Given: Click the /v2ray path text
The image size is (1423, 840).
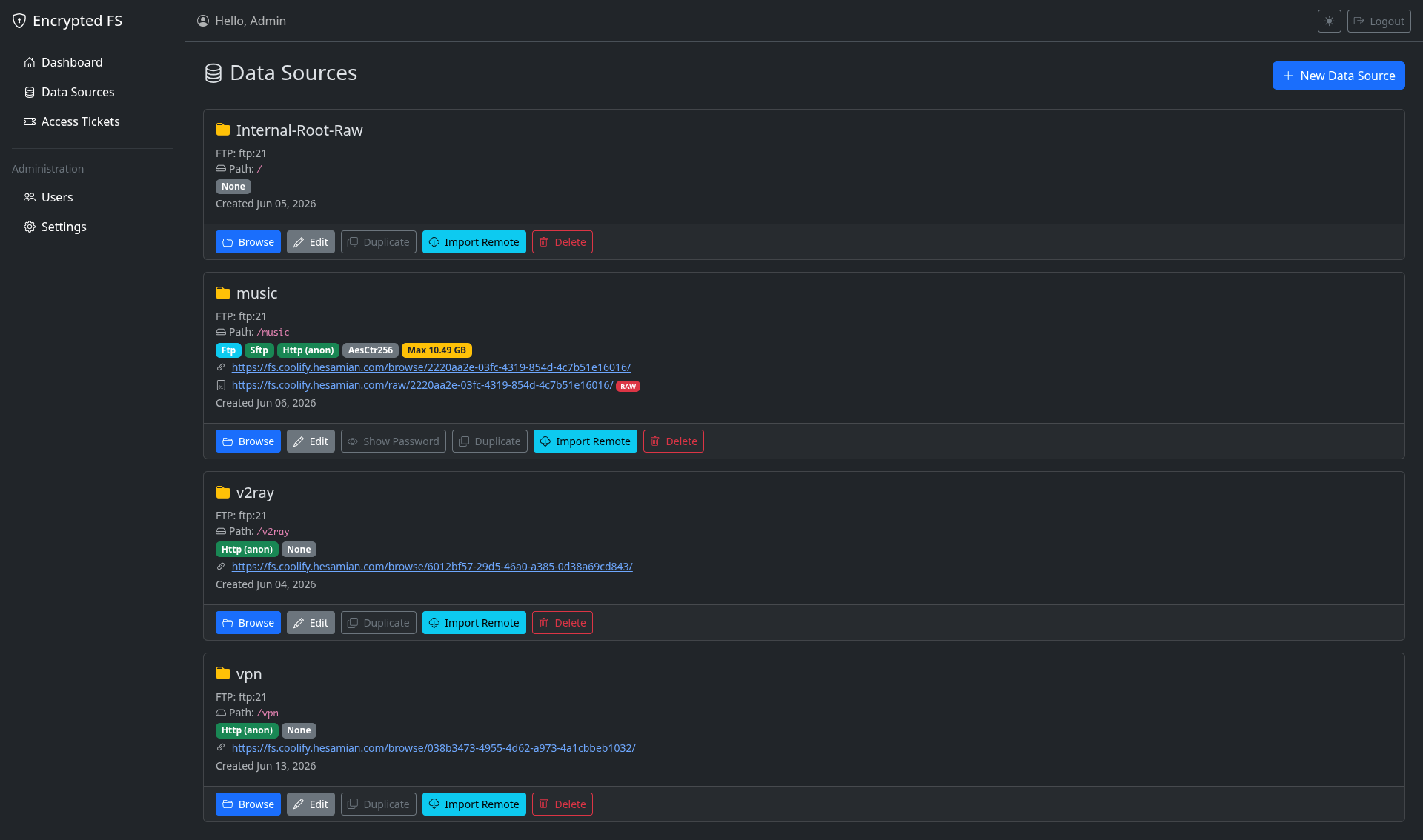Looking at the screenshot, I should pos(273,532).
